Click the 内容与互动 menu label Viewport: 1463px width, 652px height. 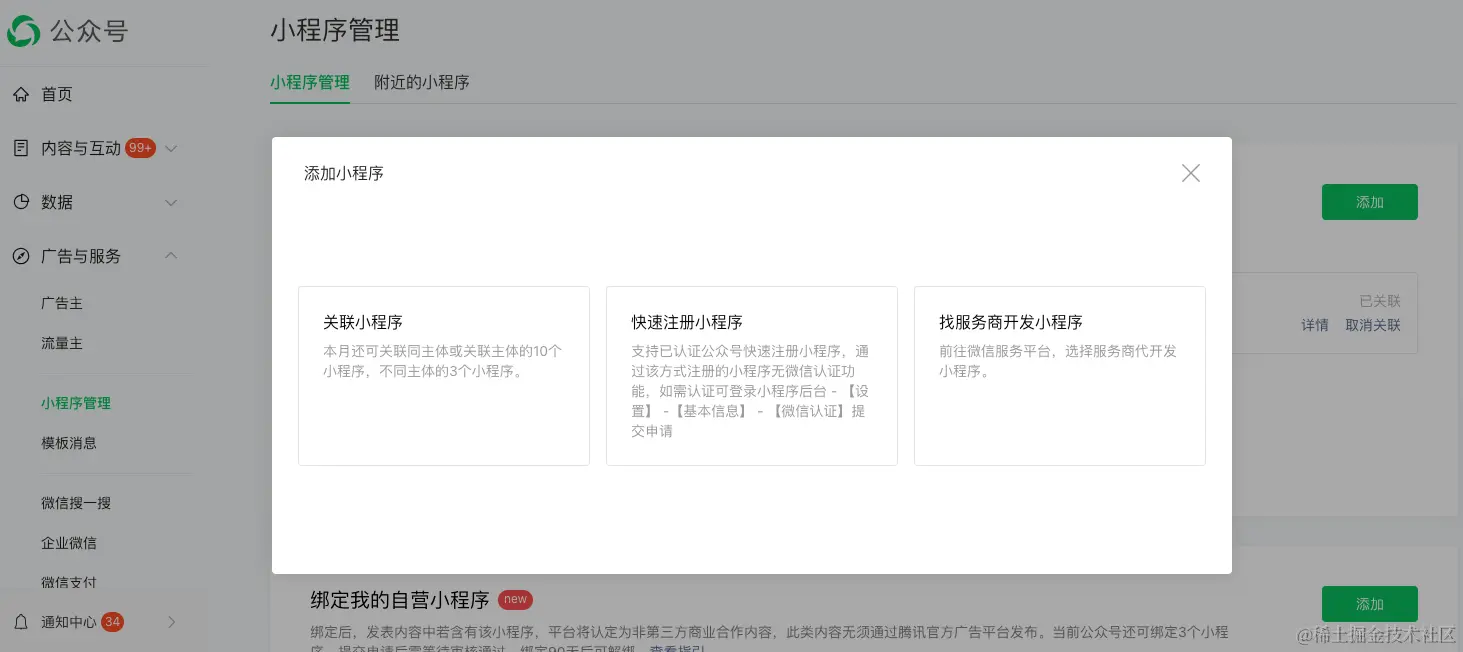[x=81, y=148]
